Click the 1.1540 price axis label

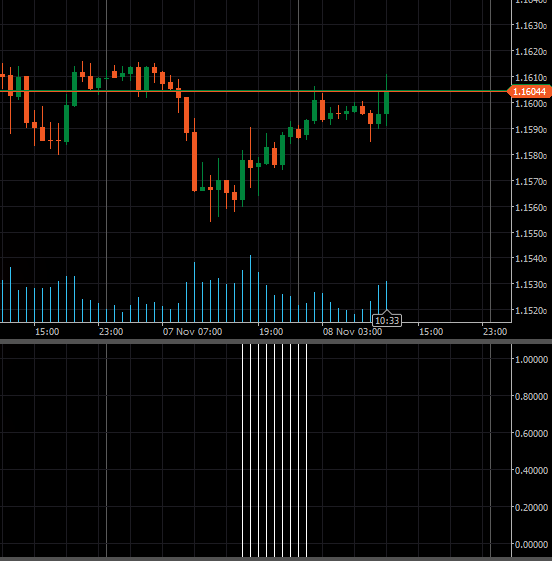pos(531,258)
